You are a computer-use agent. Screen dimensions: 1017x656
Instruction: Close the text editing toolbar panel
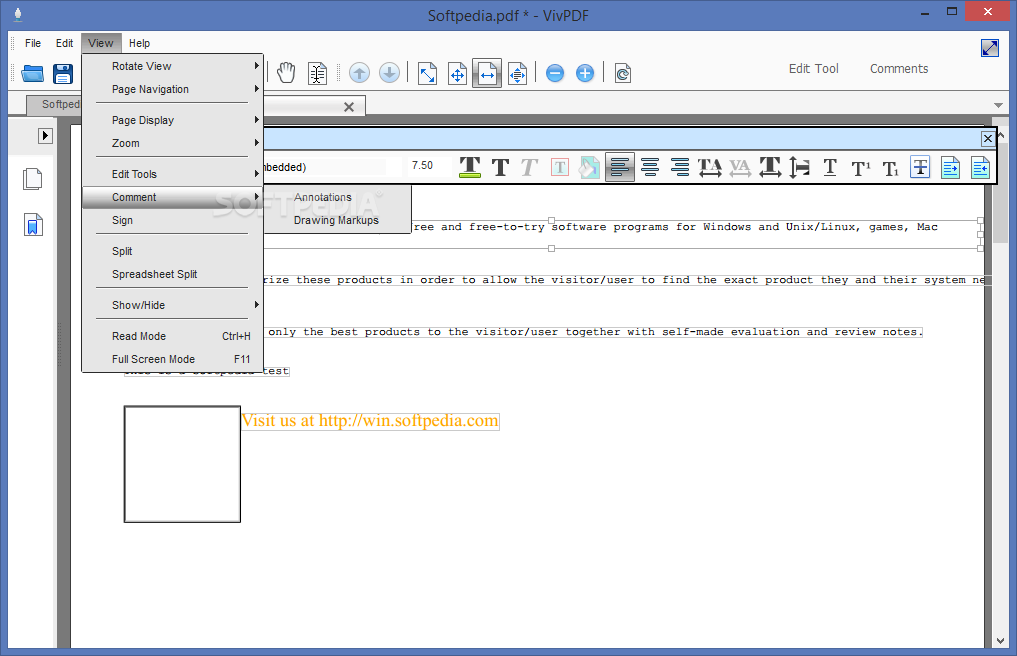(x=988, y=138)
